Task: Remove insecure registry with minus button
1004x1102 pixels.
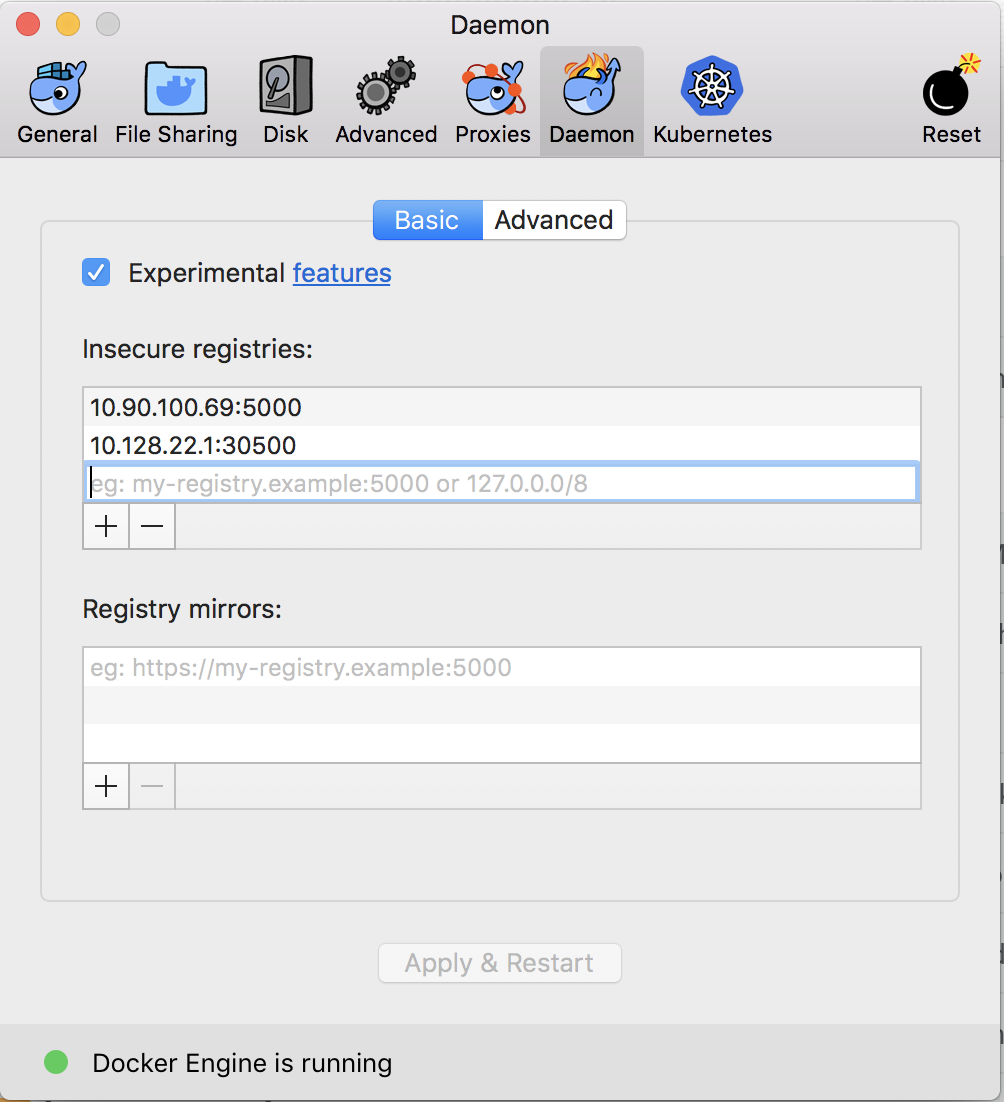Action: click(x=152, y=526)
